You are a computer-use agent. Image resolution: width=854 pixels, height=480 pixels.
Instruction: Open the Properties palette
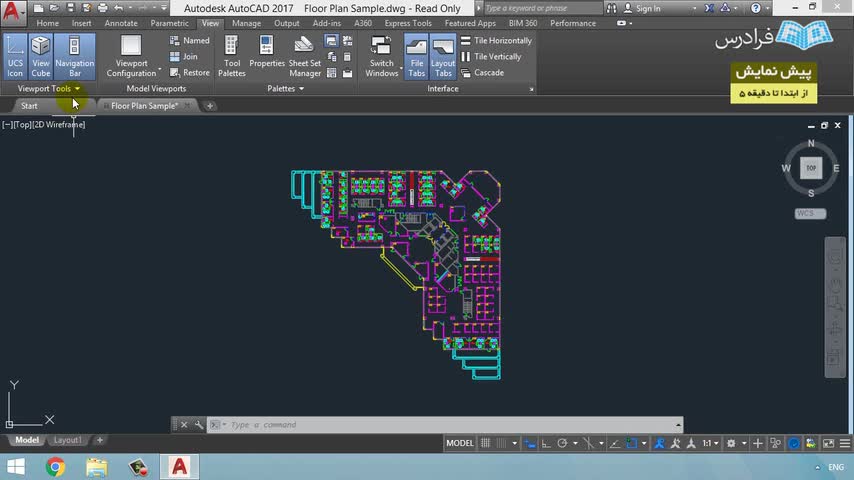tap(267, 56)
